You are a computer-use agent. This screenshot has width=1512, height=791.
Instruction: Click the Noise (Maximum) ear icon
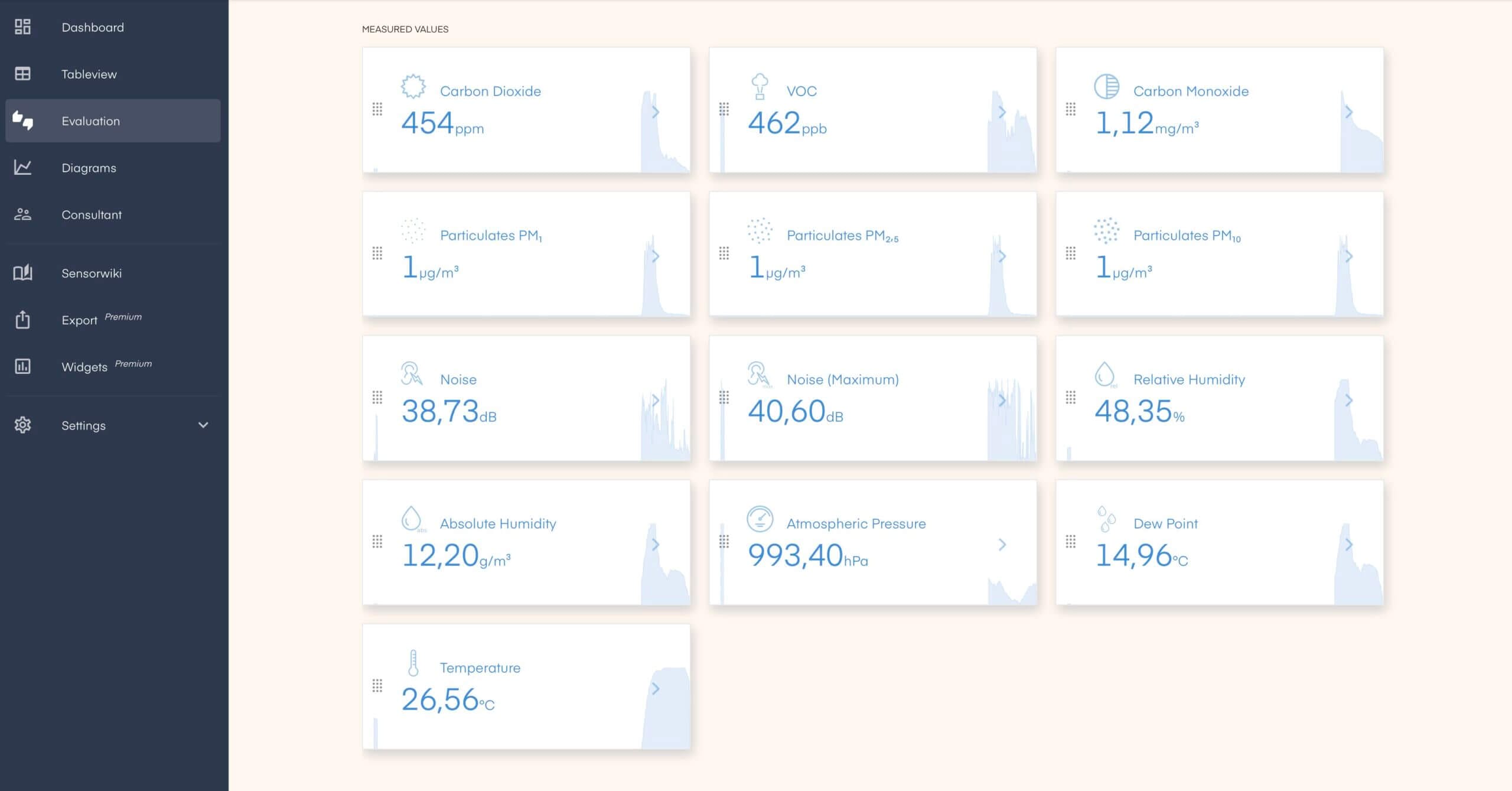pos(760,375)
